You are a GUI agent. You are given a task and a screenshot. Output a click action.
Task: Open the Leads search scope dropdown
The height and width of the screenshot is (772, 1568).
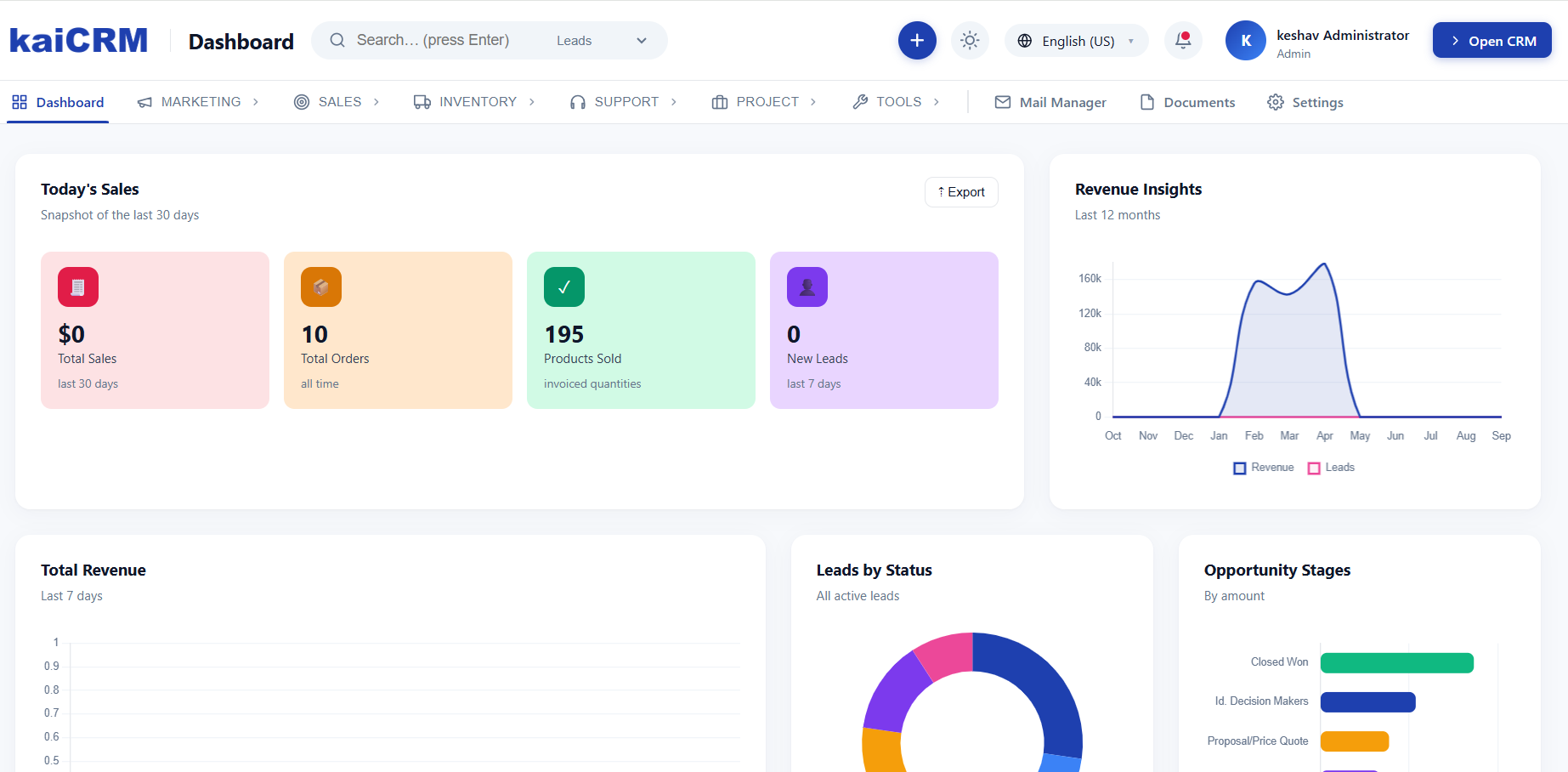coord(602,41)
